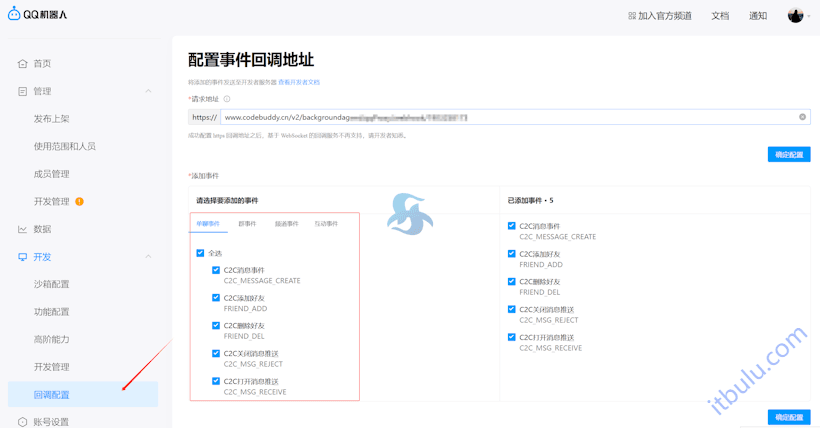Open the dropdown arrow next to avatar
Screen dimensions: 820x428
pyautogui.click(x=809, y=16)
